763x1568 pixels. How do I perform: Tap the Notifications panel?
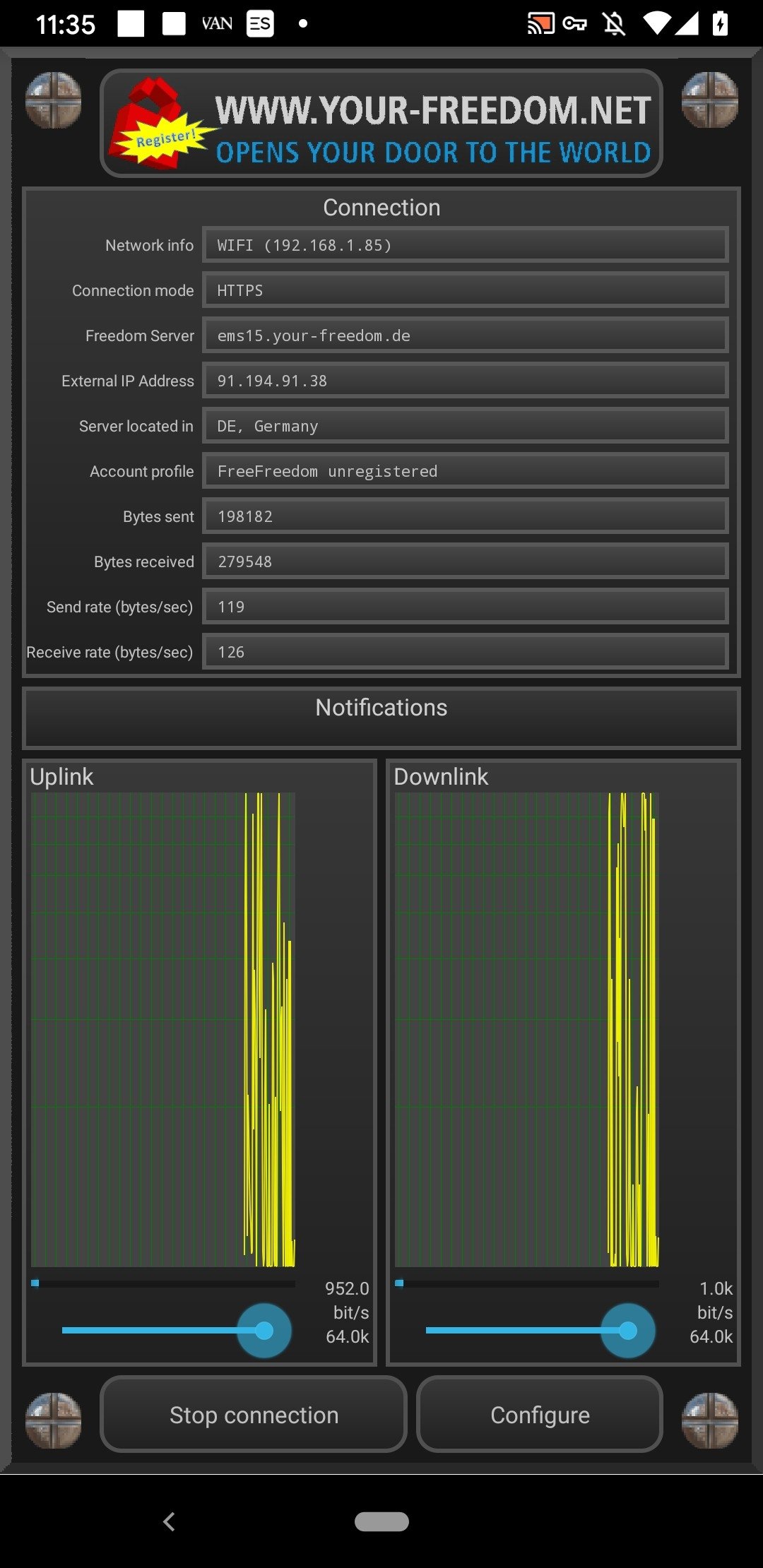tap(381, 718)
